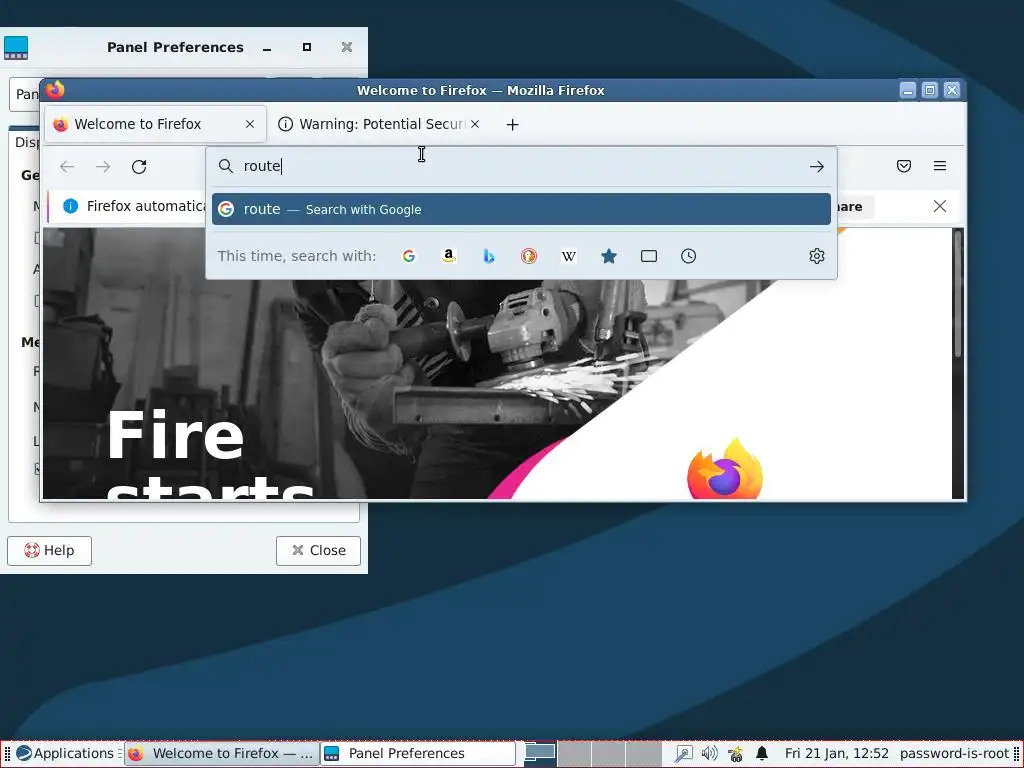
Task: Search this time with Google icon
Action: pos(409,256)
